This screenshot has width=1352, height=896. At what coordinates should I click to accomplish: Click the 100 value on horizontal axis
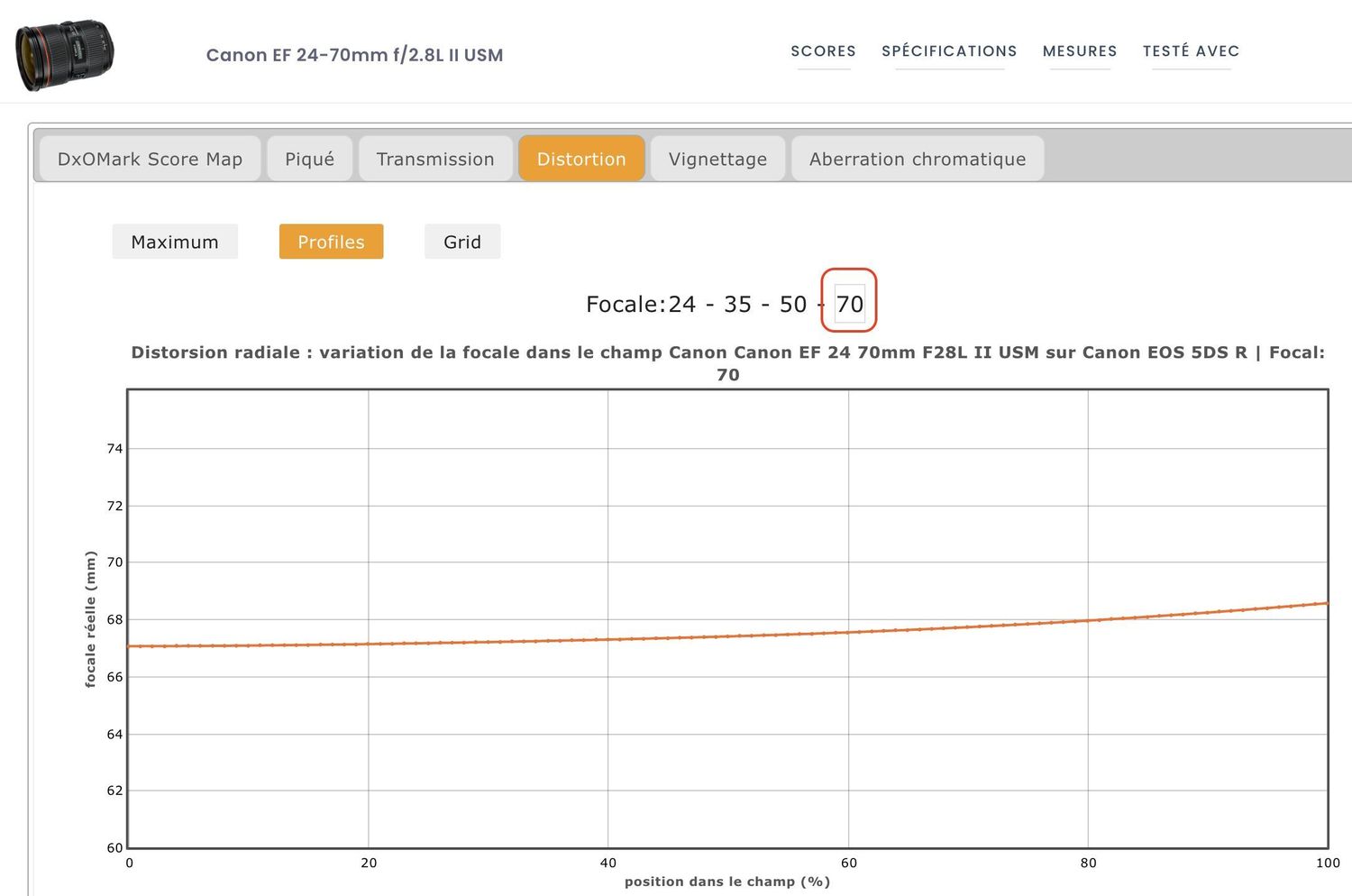(x=1328, y=863)
